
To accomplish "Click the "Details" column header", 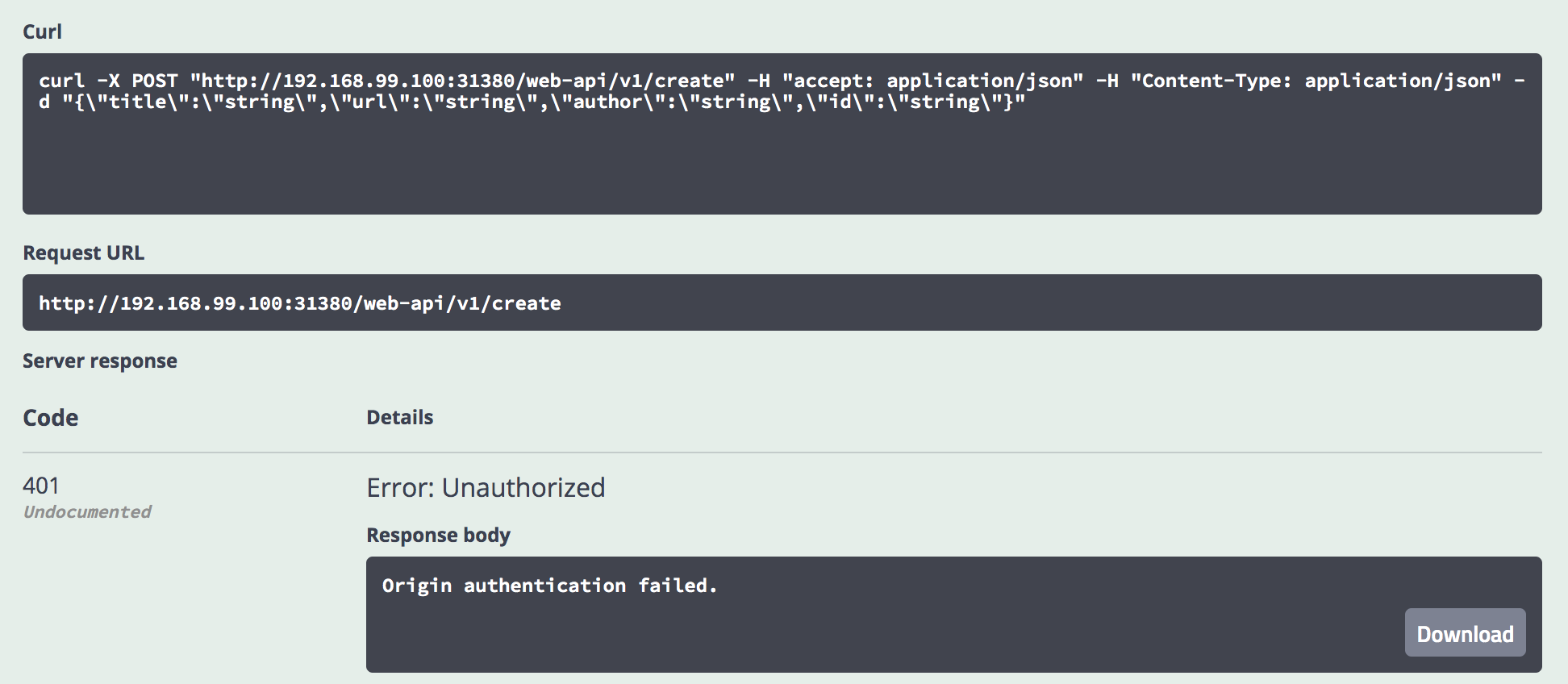I will [400, 417].
